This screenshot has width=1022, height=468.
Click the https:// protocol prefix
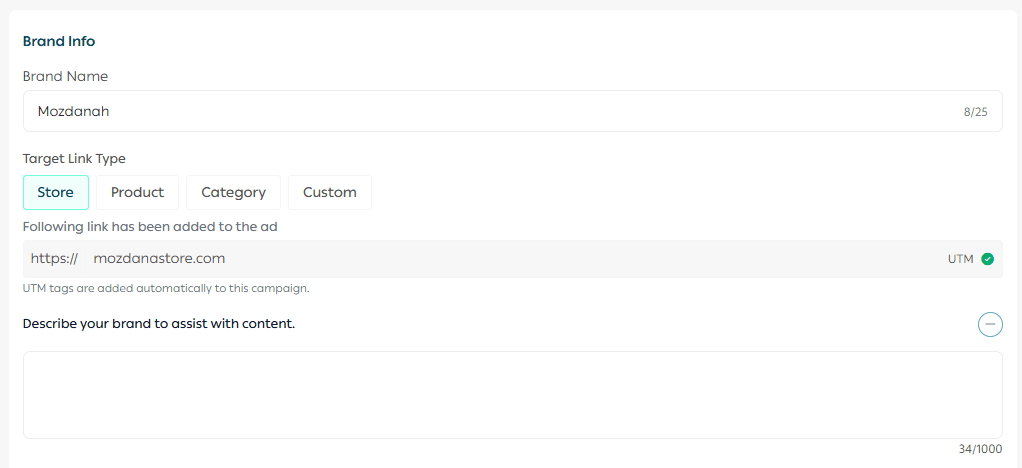(x=54, y=258)
